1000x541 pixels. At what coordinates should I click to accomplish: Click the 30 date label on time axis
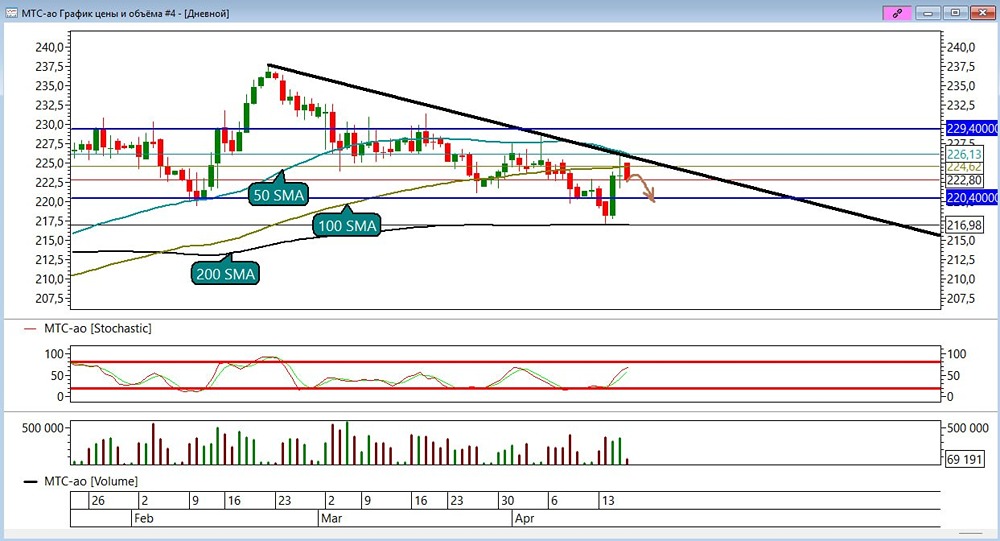(x=507, y=501)
